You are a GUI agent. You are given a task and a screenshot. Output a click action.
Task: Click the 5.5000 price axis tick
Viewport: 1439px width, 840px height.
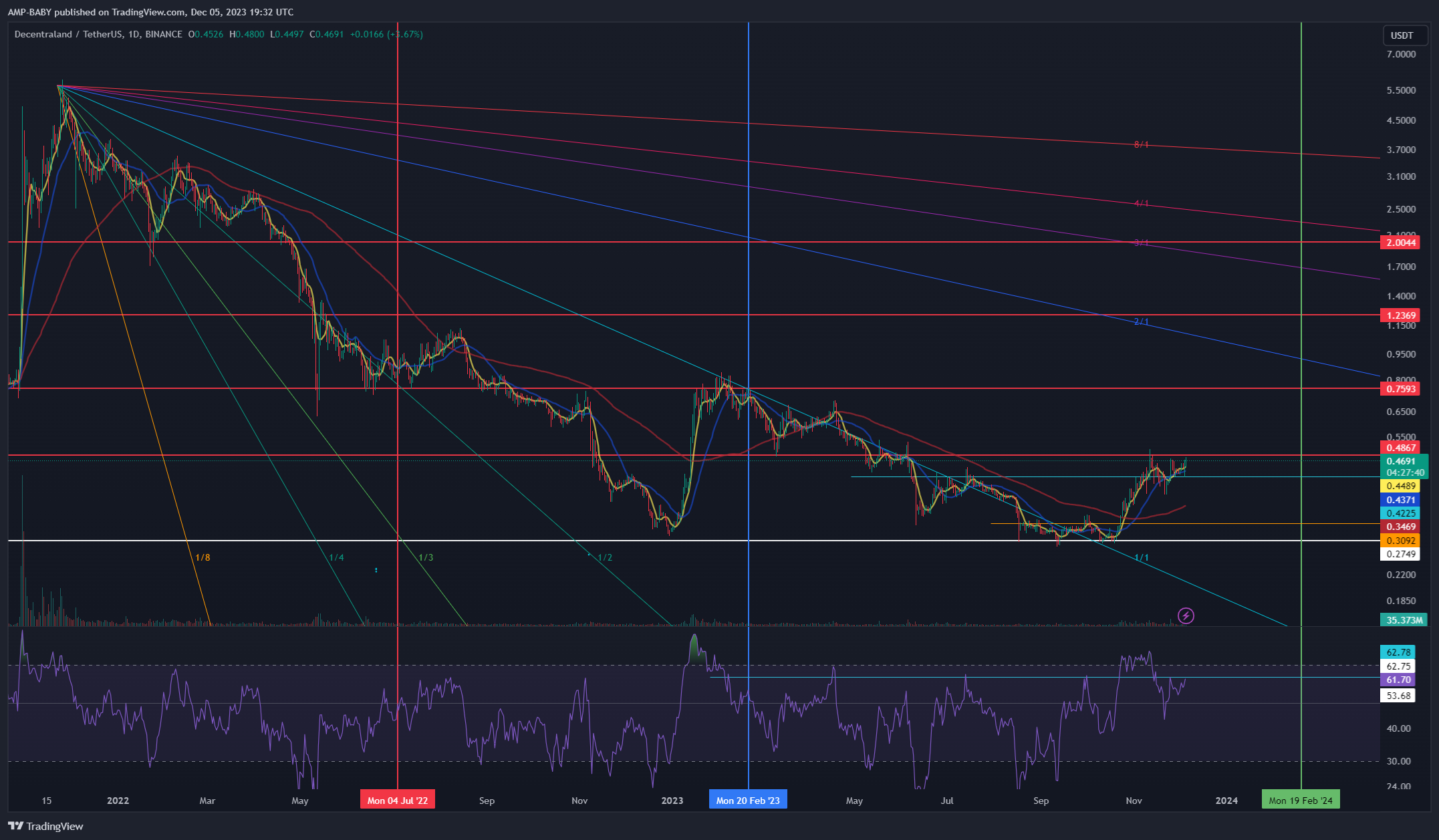point(1401,90)
